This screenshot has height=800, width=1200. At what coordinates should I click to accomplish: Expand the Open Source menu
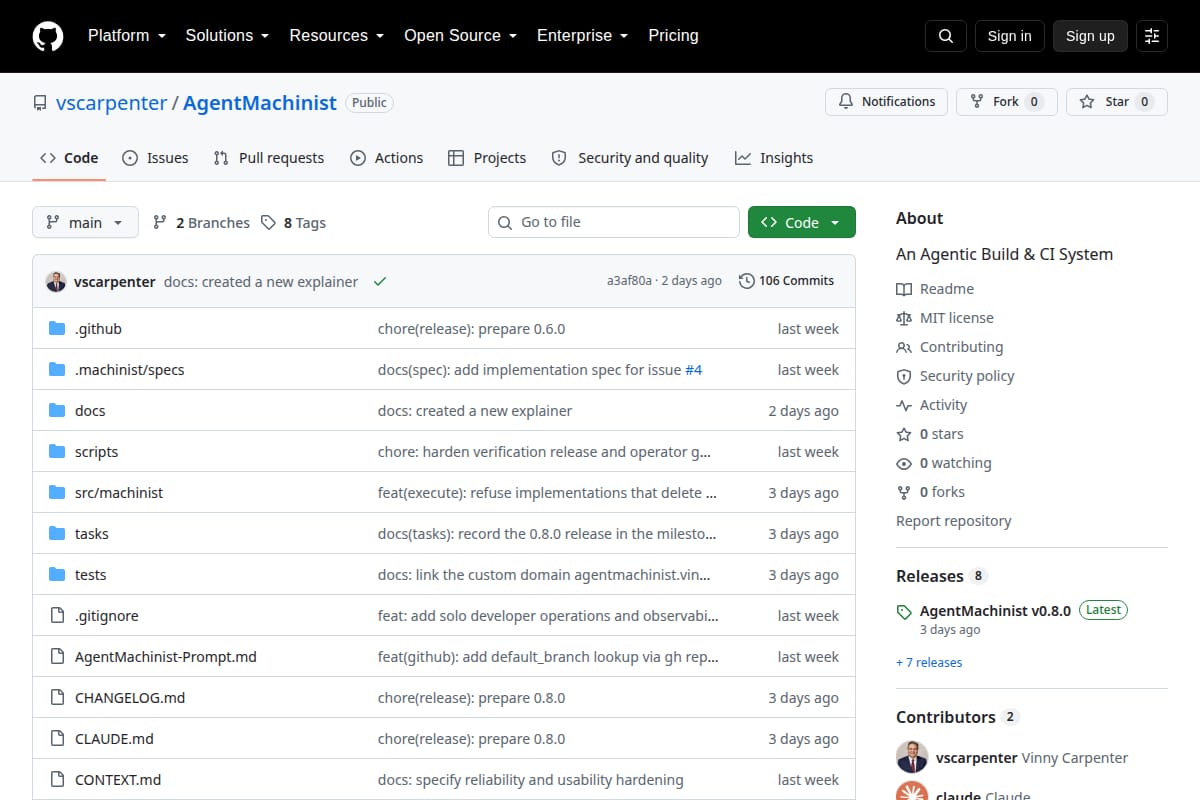(x=460, y=36)
